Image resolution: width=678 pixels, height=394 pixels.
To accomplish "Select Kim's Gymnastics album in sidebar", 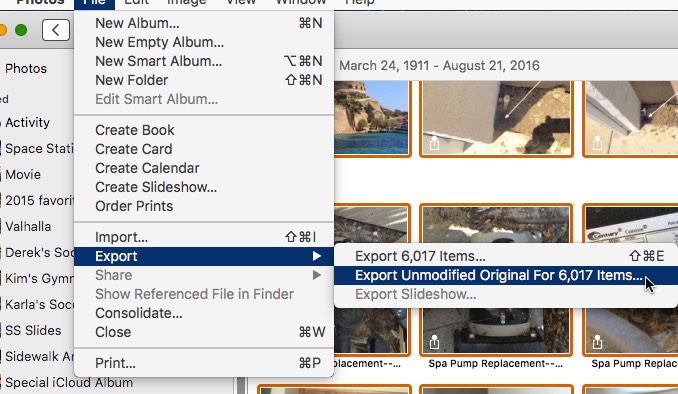I will point(39,278).
